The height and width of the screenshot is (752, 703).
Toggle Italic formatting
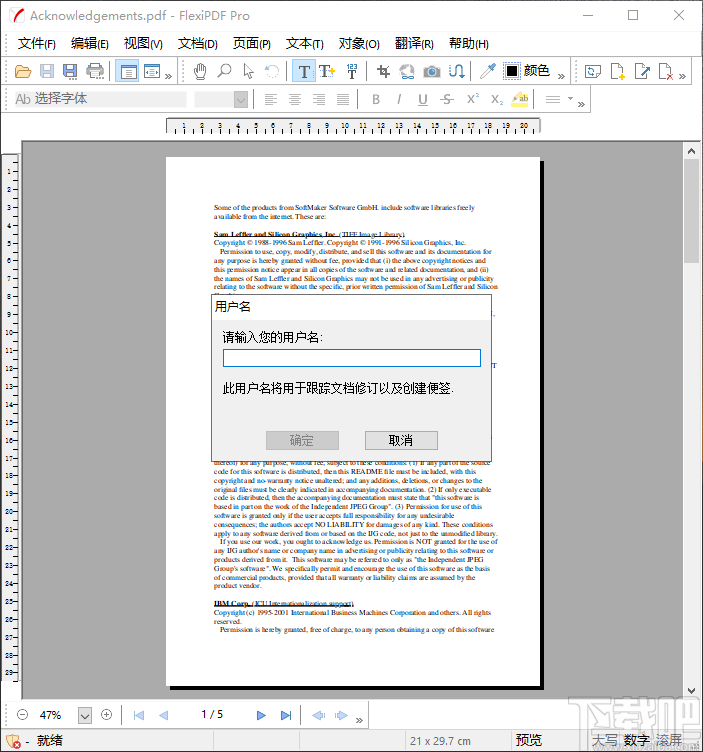(x=399, y=99)
